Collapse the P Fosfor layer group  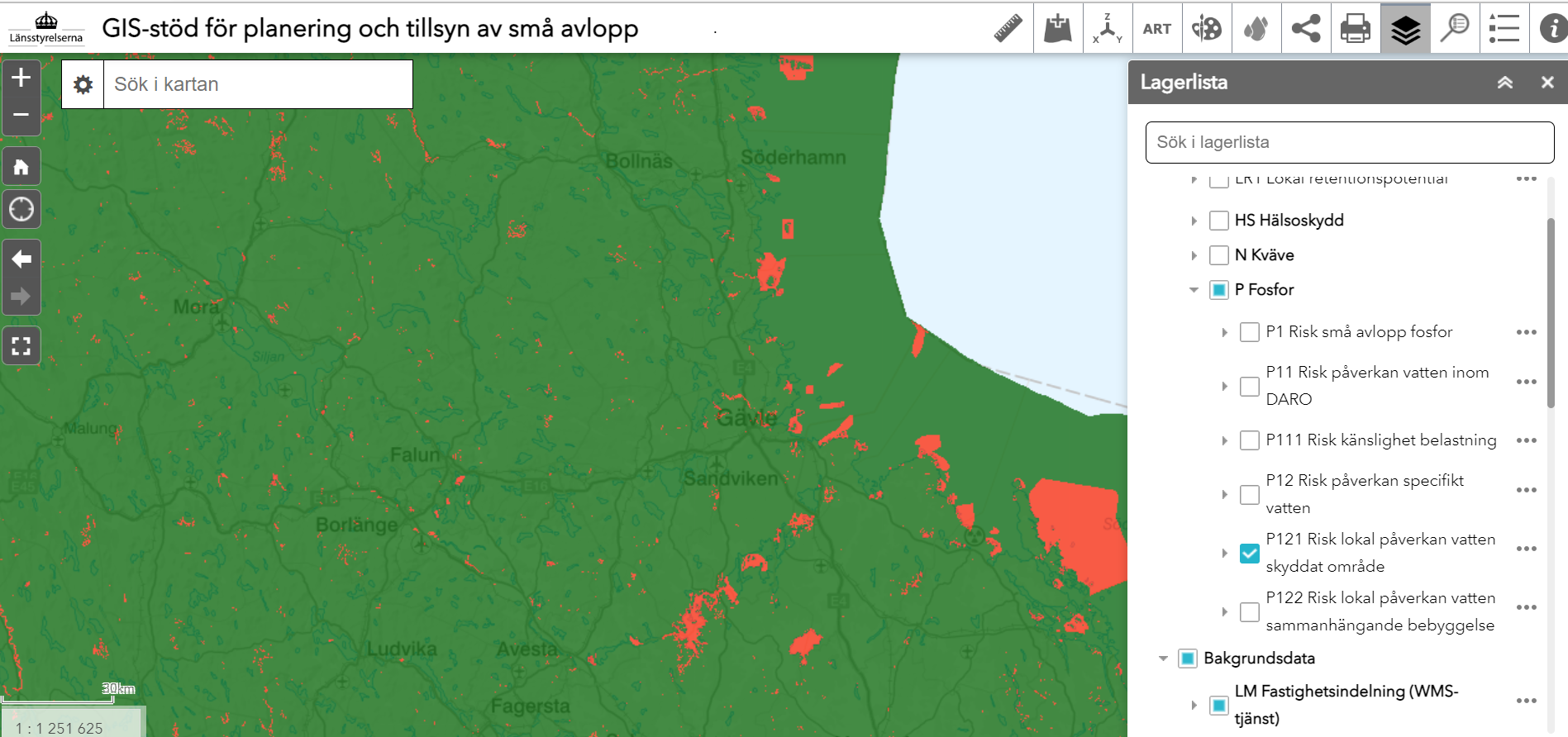point(1194,290)
